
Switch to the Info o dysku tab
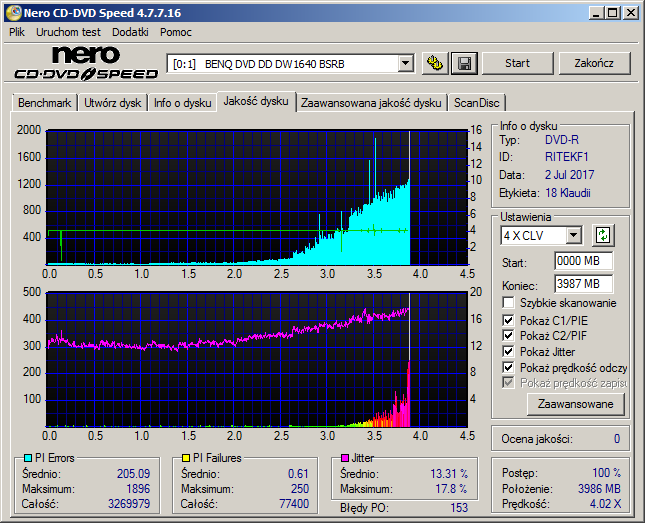(x=183, y=102)
